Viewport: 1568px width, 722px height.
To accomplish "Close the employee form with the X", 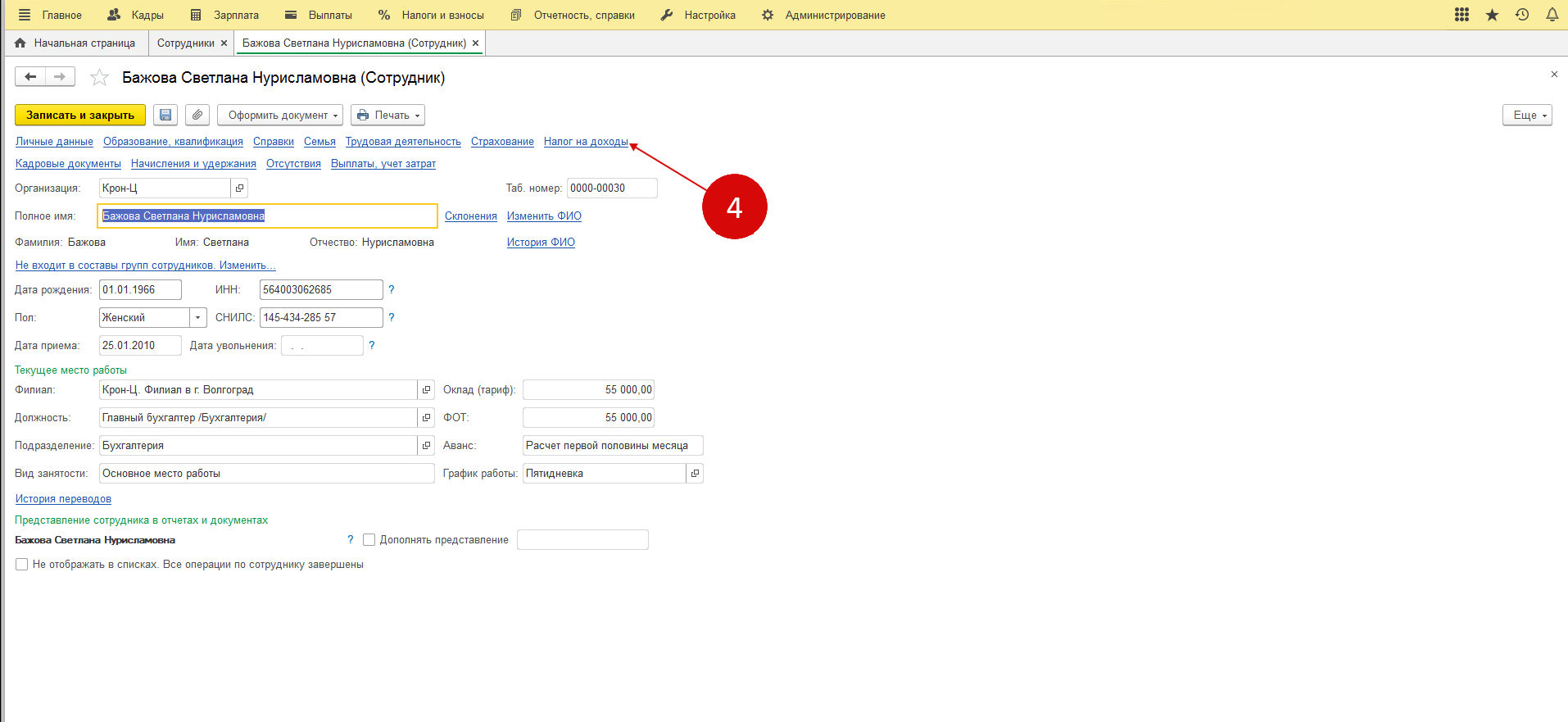I will point(1554,75).
